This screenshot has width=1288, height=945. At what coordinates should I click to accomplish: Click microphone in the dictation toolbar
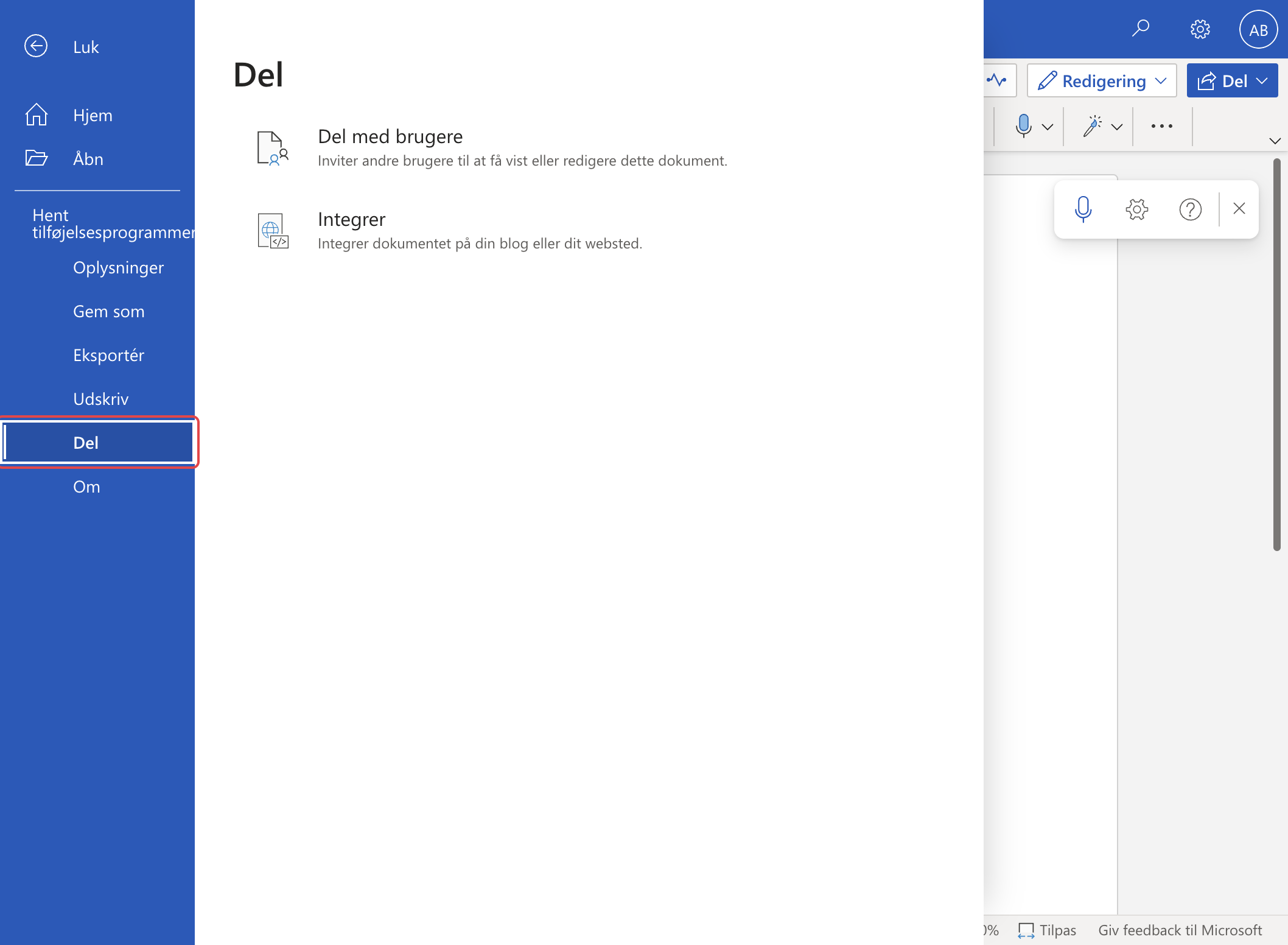point(1083,209)
